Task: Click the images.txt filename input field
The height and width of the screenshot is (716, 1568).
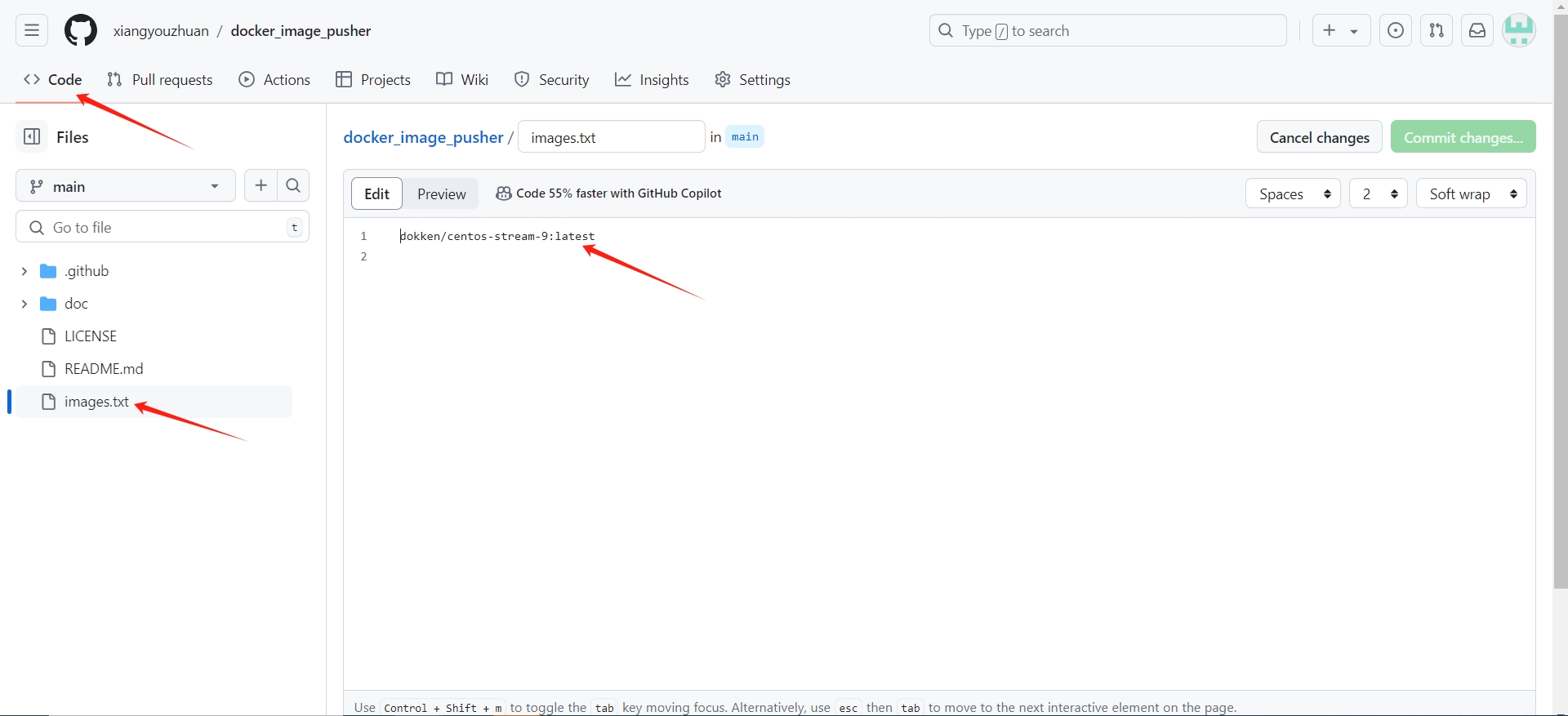Action: 611,137
